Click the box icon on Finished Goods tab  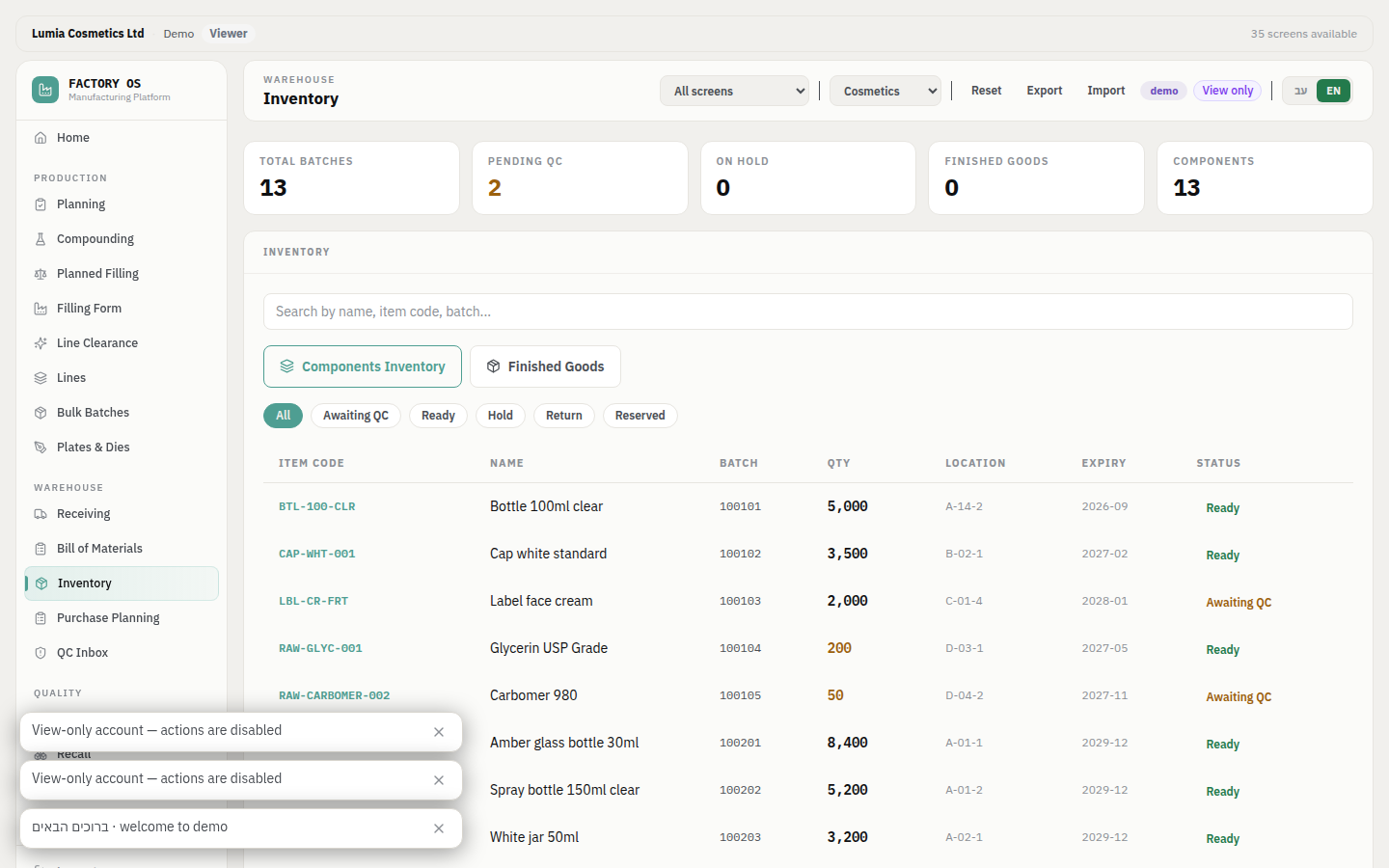coord(493,366)
